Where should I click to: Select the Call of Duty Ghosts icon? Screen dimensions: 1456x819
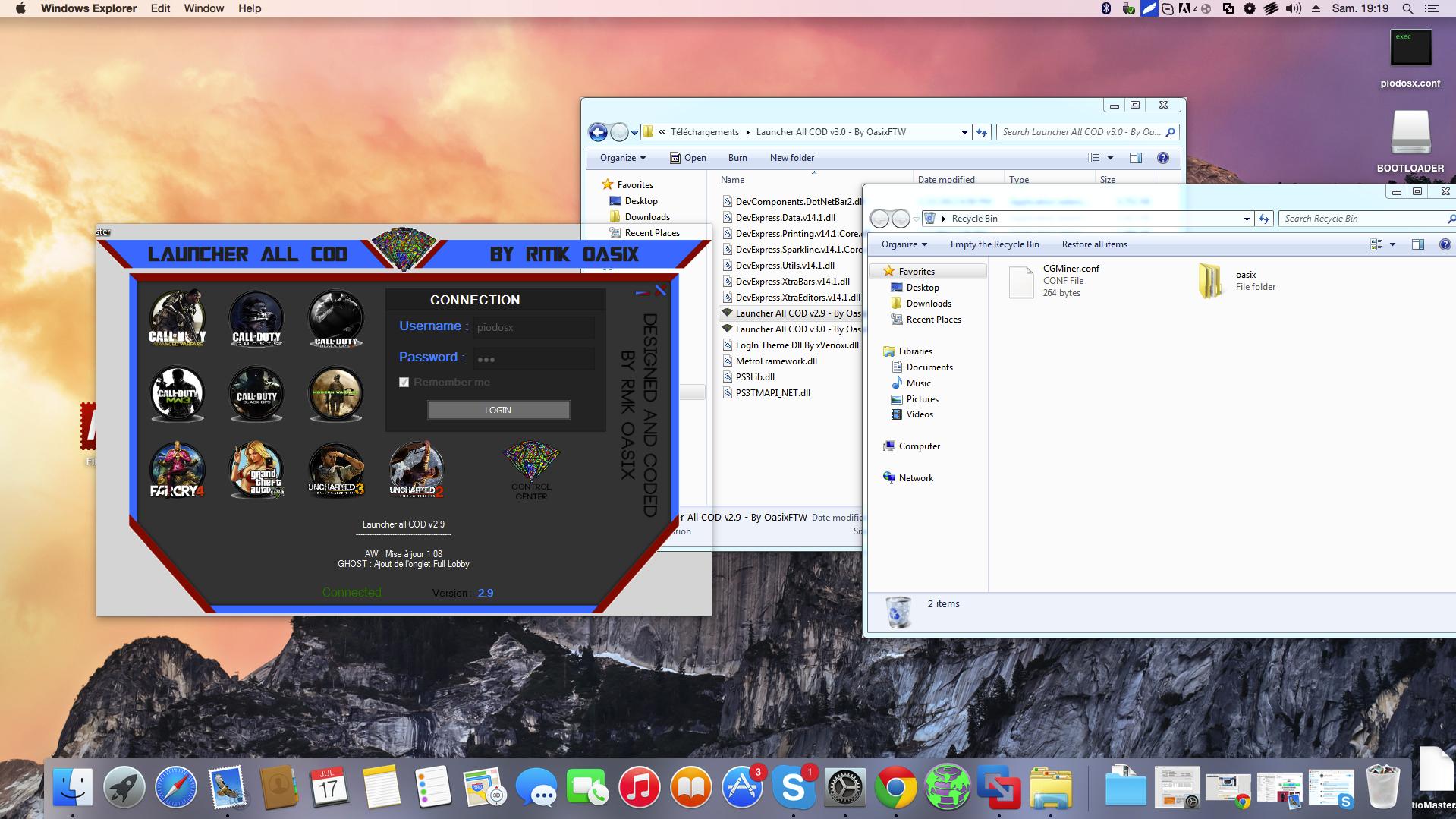(x=256, y=319)
